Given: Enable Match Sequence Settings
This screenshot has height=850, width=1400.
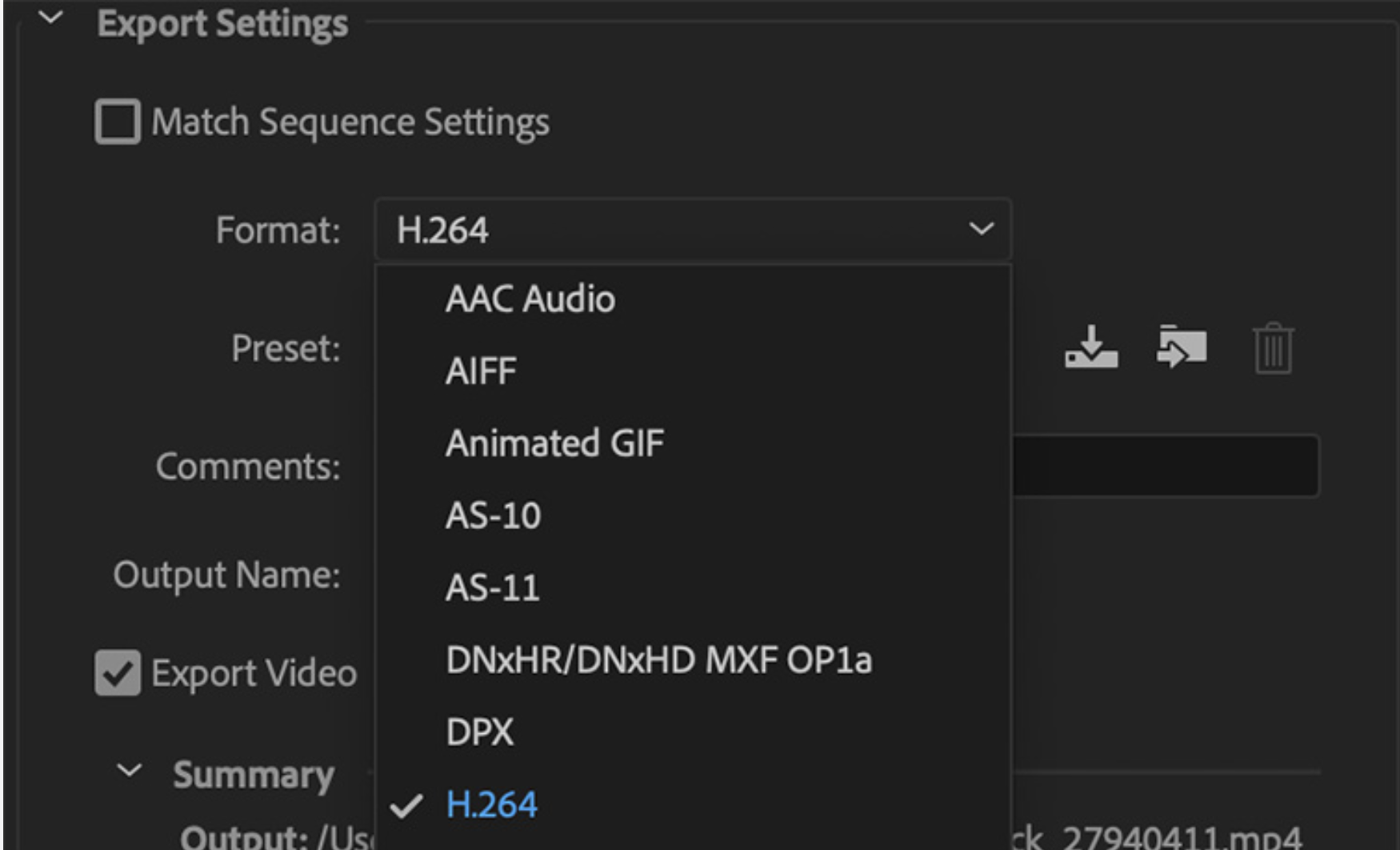Looking at the screenshot, I should click(x=117, y=122).
